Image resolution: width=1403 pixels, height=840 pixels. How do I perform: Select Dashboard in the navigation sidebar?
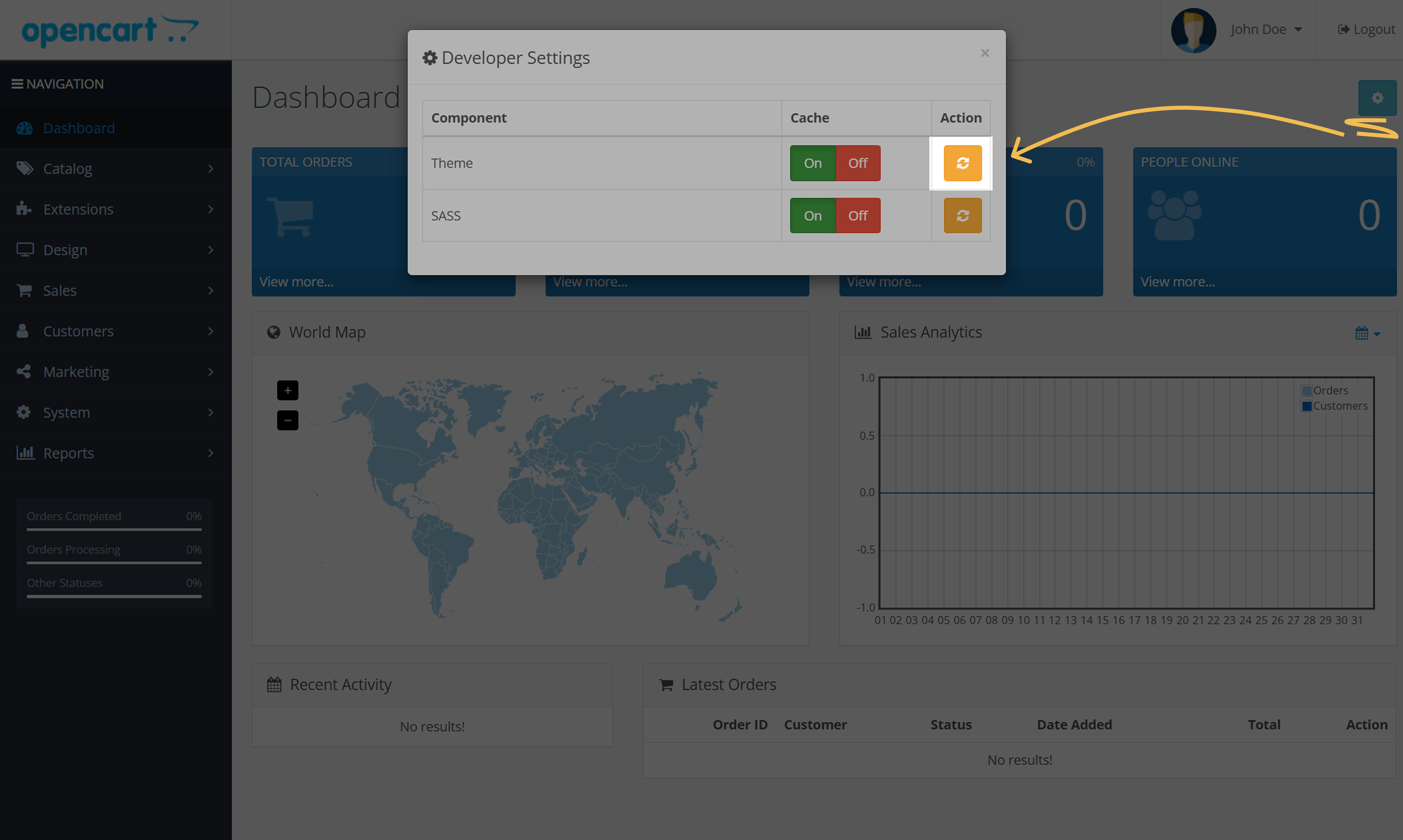[x=79, y=128]
